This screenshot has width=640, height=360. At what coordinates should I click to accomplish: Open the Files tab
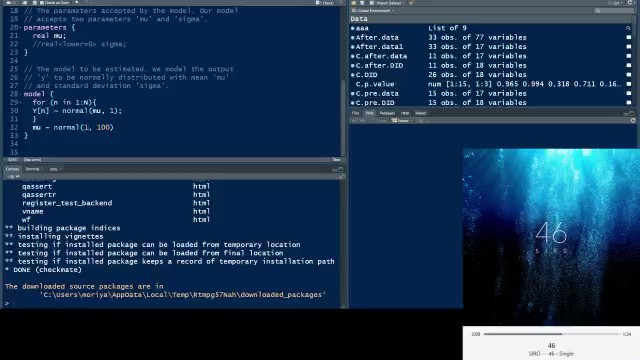click(356, 113)
